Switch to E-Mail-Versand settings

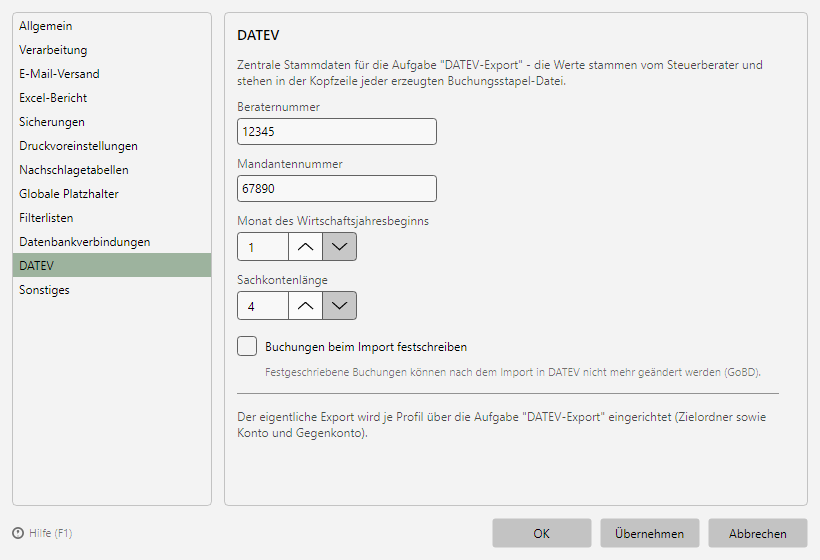click(x=112, y=74)
